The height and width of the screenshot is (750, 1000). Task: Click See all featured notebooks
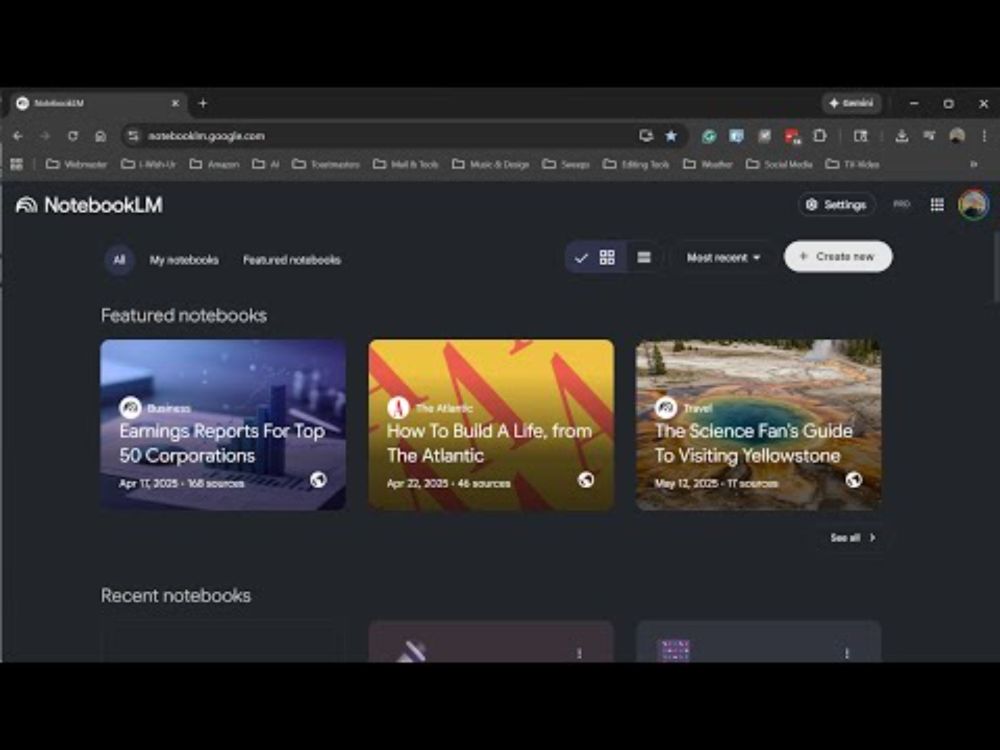coord(853,538)
